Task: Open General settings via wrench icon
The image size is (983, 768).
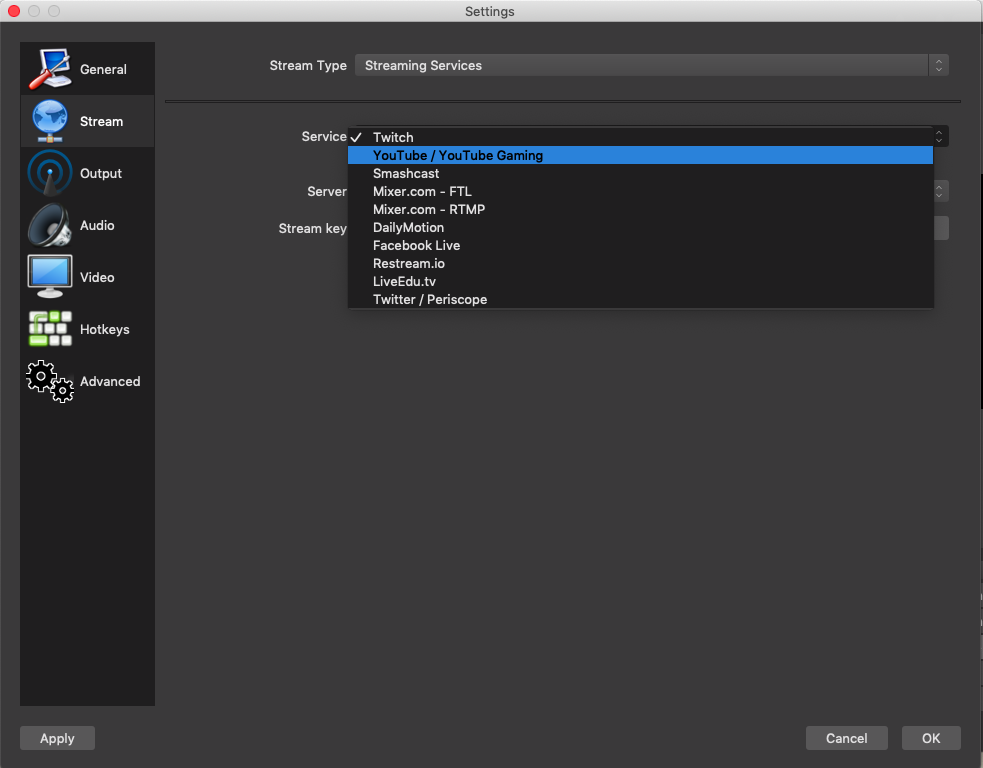Action: coord(50,69)
